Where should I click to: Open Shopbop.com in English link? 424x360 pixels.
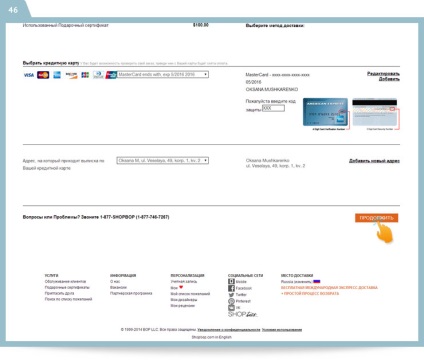click(211, 337)
